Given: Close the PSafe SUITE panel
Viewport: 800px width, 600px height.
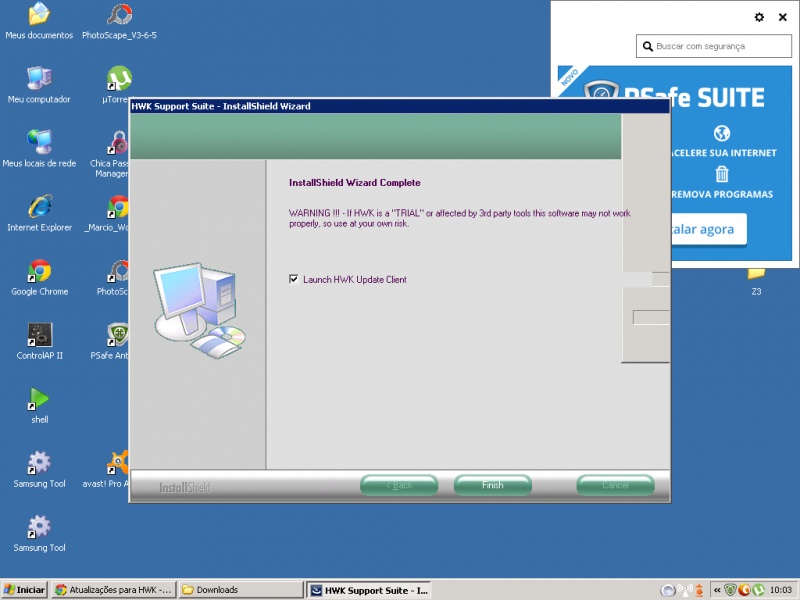Looking at the screenshot, I should tap(783, 17).
